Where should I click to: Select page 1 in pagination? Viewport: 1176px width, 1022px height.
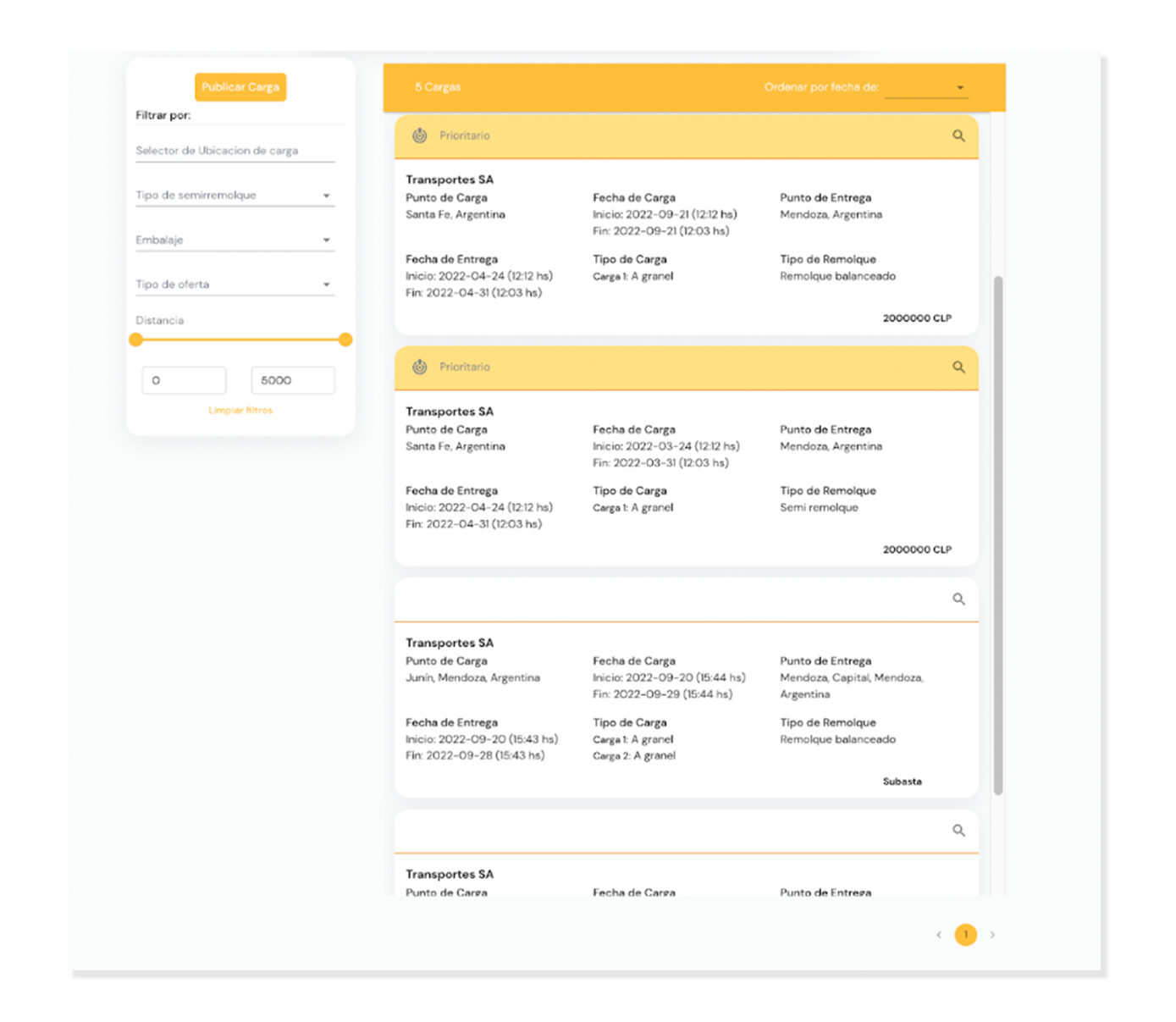(x=965, y=935)
